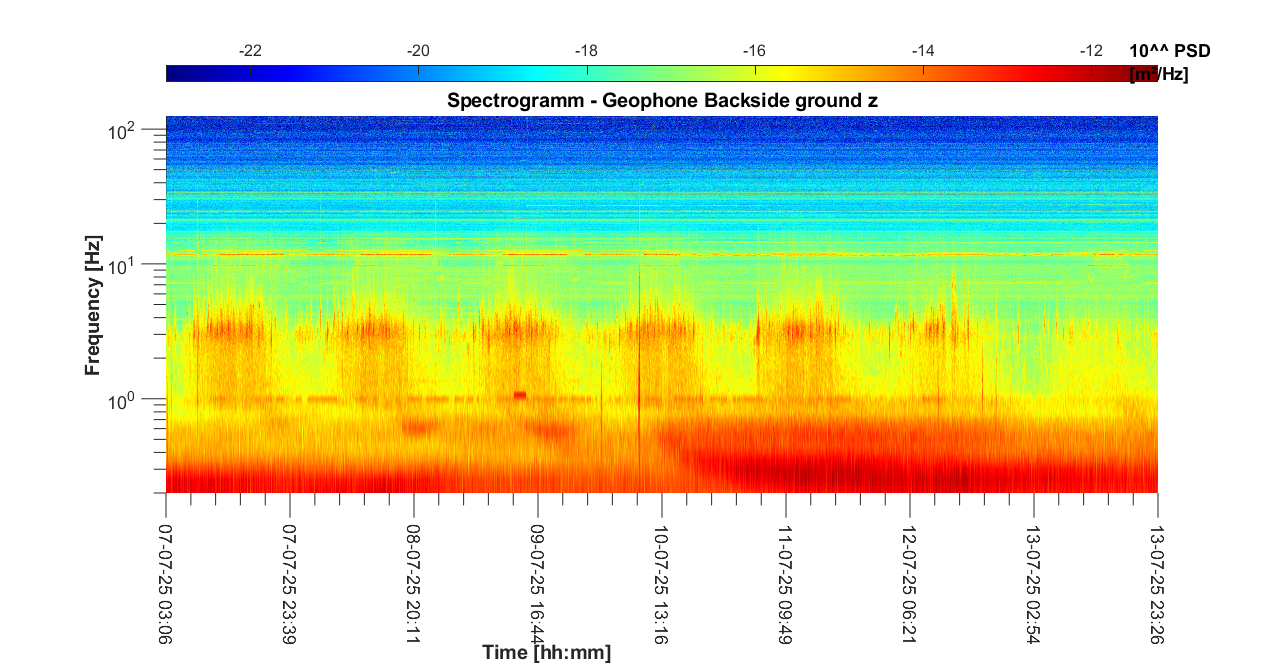Click the -12 colorbar tick label

tap(1091, 51)
